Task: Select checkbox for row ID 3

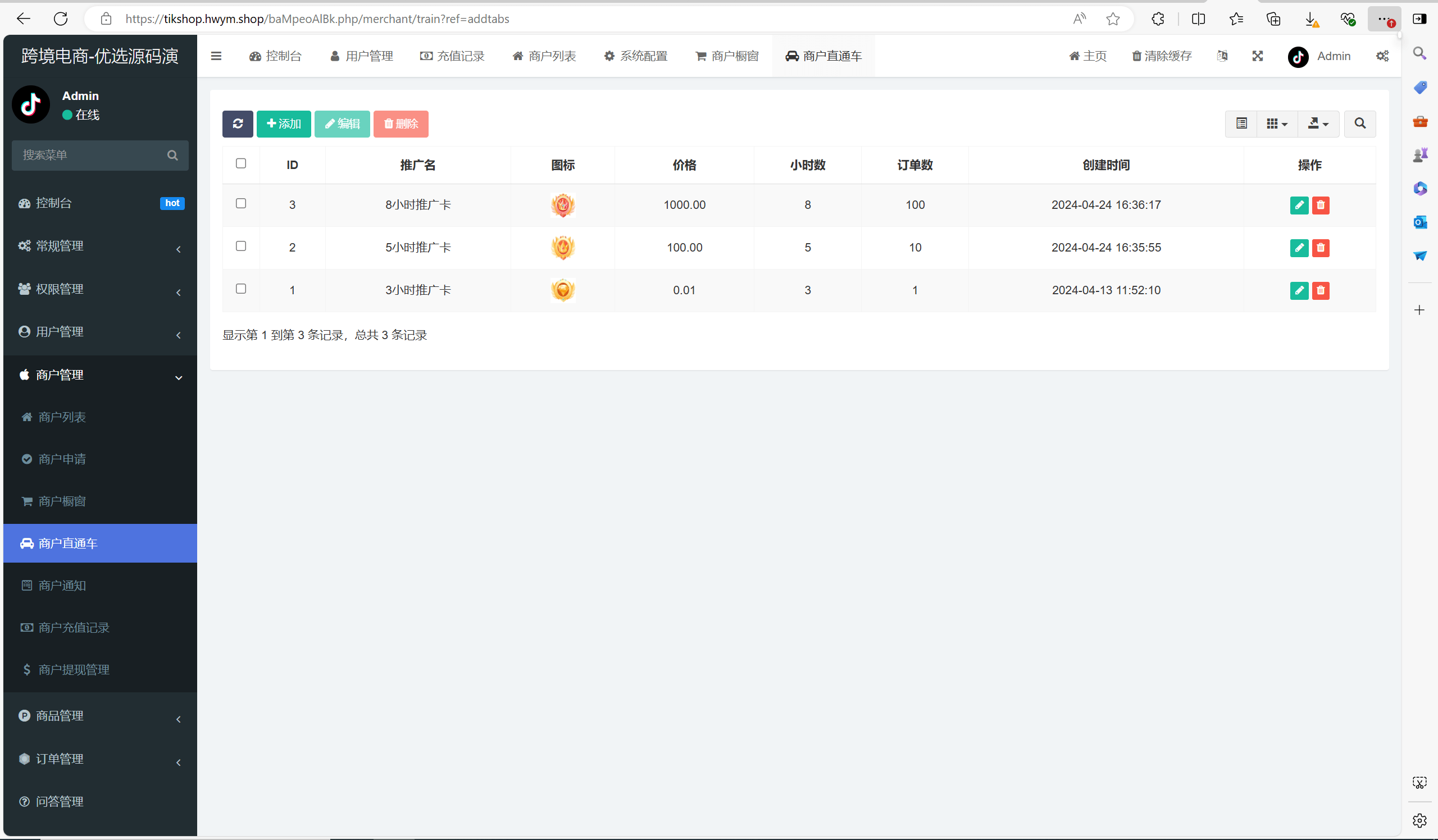Action: [x=241, y=204]
